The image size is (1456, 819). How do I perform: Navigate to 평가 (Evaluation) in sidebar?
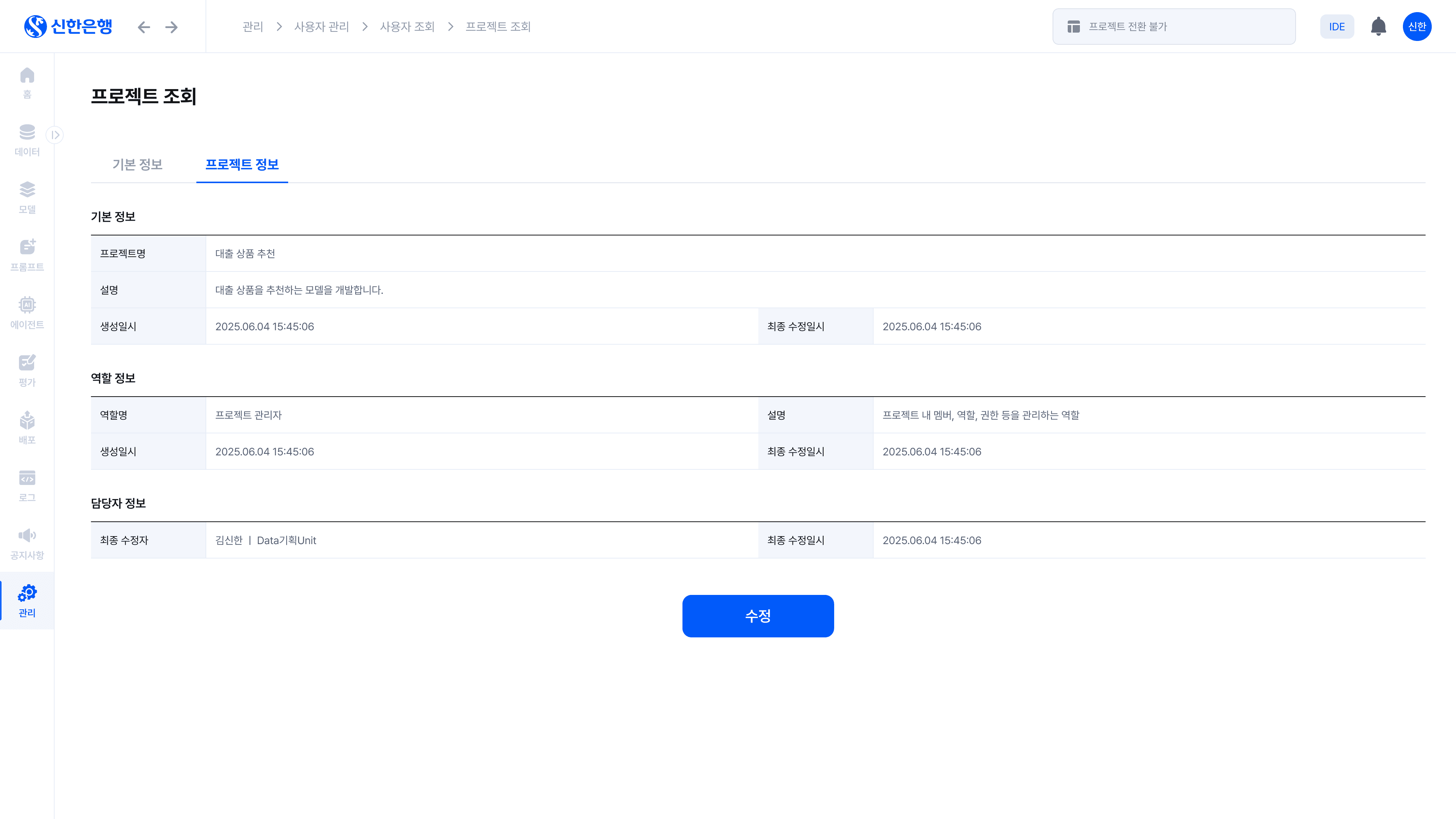[27, 370]
